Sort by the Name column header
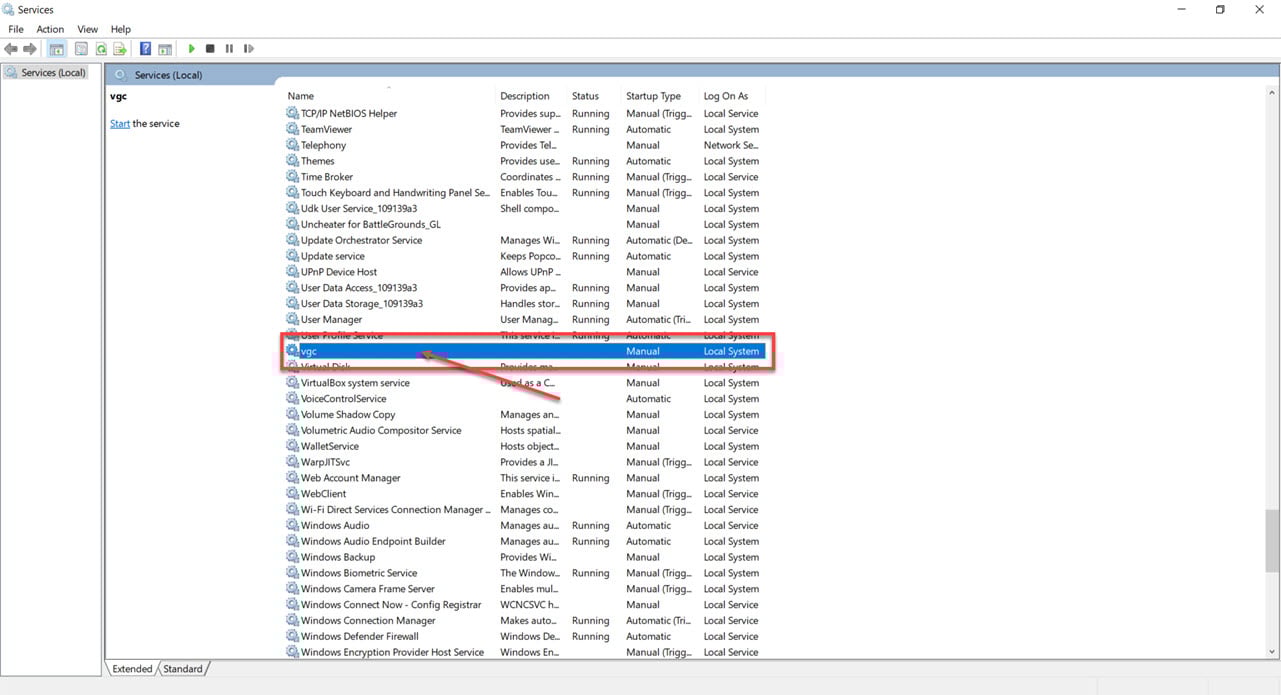 tap(301, 96)
